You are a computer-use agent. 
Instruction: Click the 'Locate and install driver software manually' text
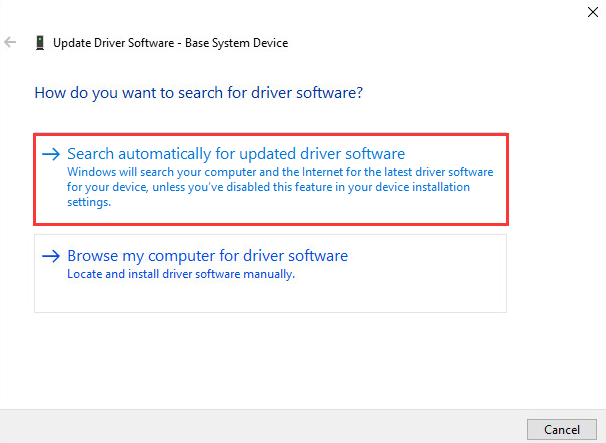click(x=181, y=273)
